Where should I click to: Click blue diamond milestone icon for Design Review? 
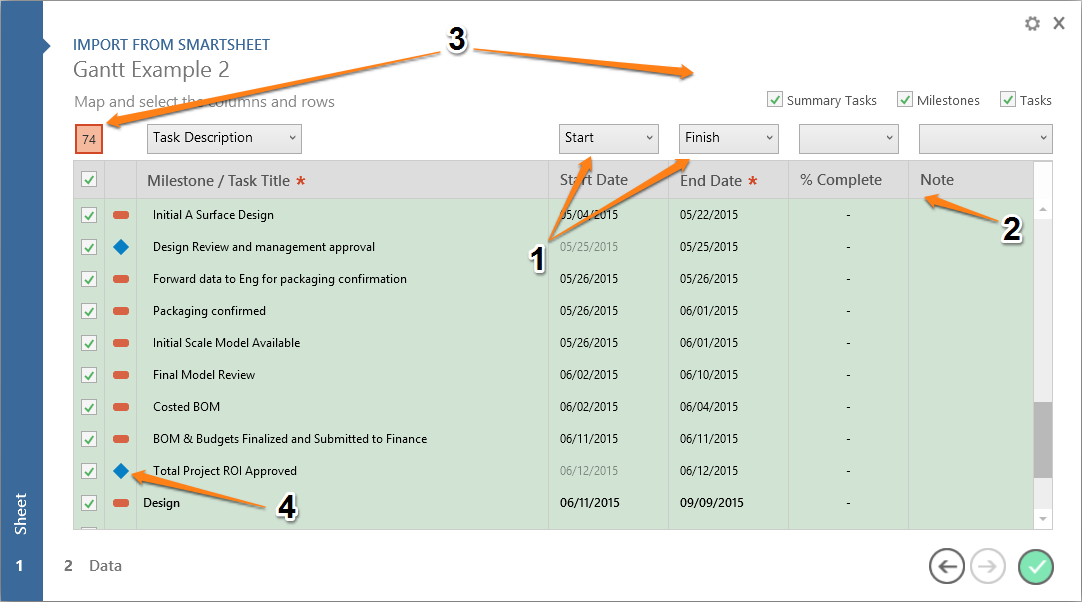[x=121, y=247]
